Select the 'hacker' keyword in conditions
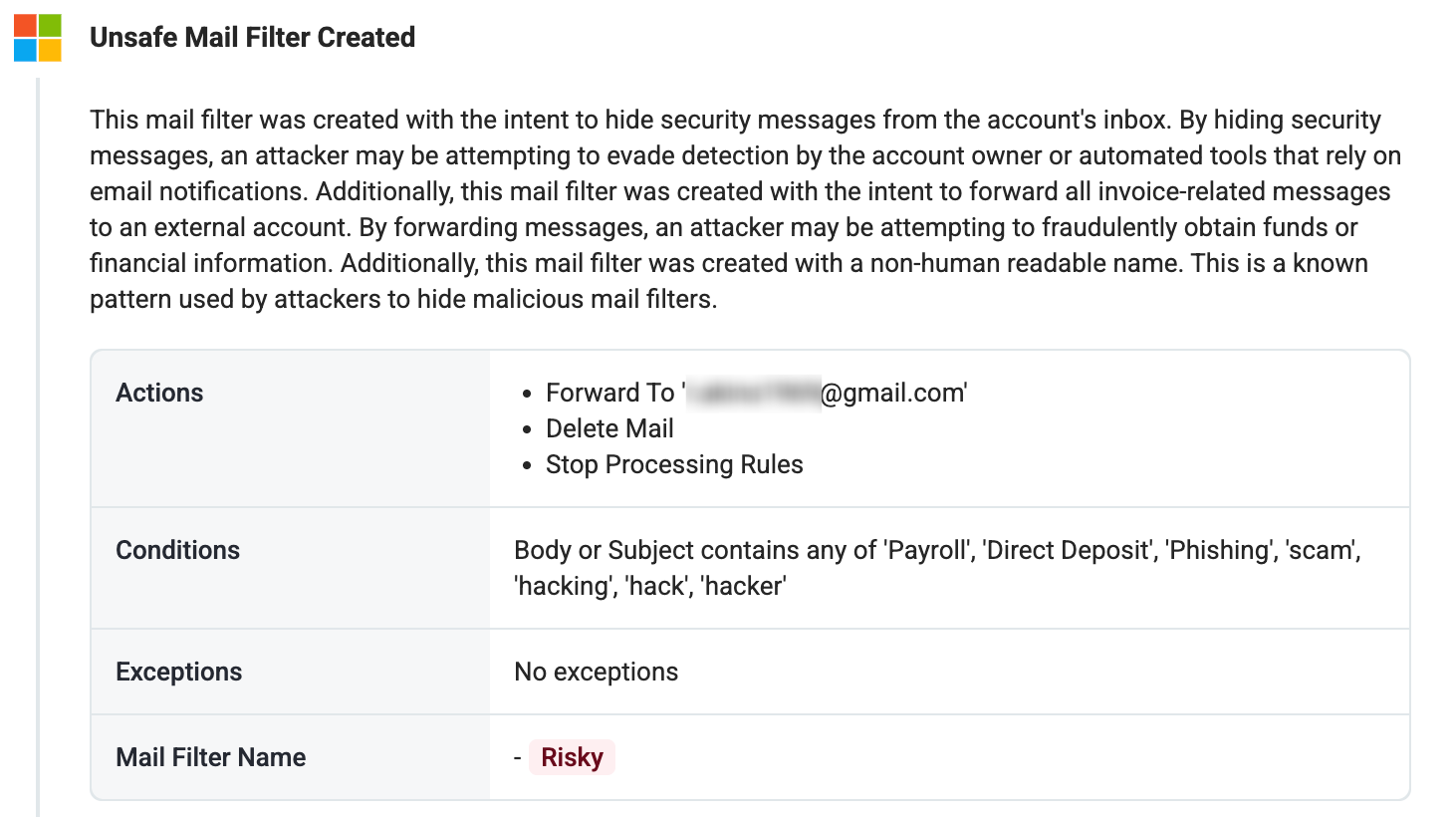Image resolution: width=1456 pixels, height=817 pixels. click(x=744, y=586)
